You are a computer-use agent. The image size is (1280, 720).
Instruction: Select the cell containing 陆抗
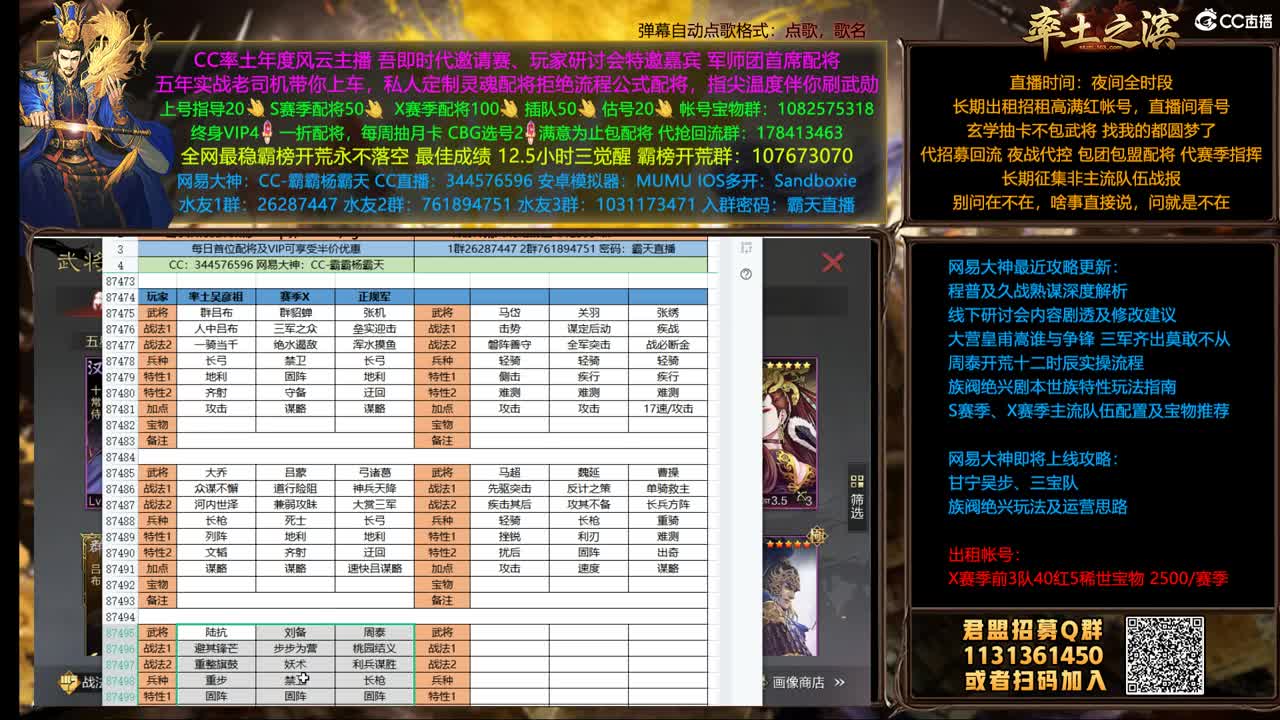(216, 633)
